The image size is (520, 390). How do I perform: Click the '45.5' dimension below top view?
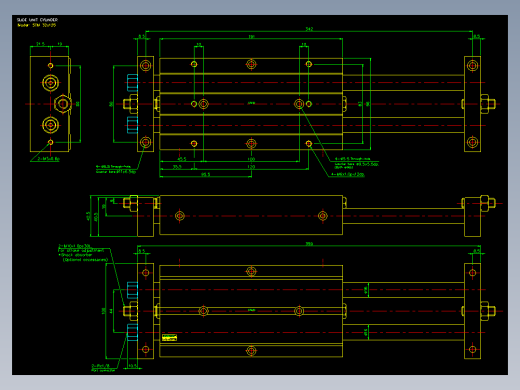pos(182,159)
